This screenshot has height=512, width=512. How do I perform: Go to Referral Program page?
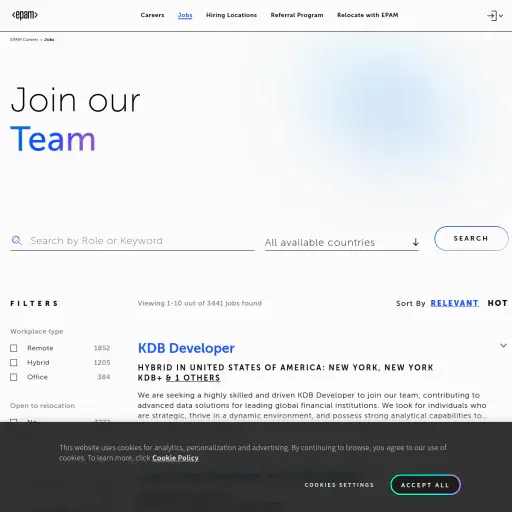pos(297,15)
